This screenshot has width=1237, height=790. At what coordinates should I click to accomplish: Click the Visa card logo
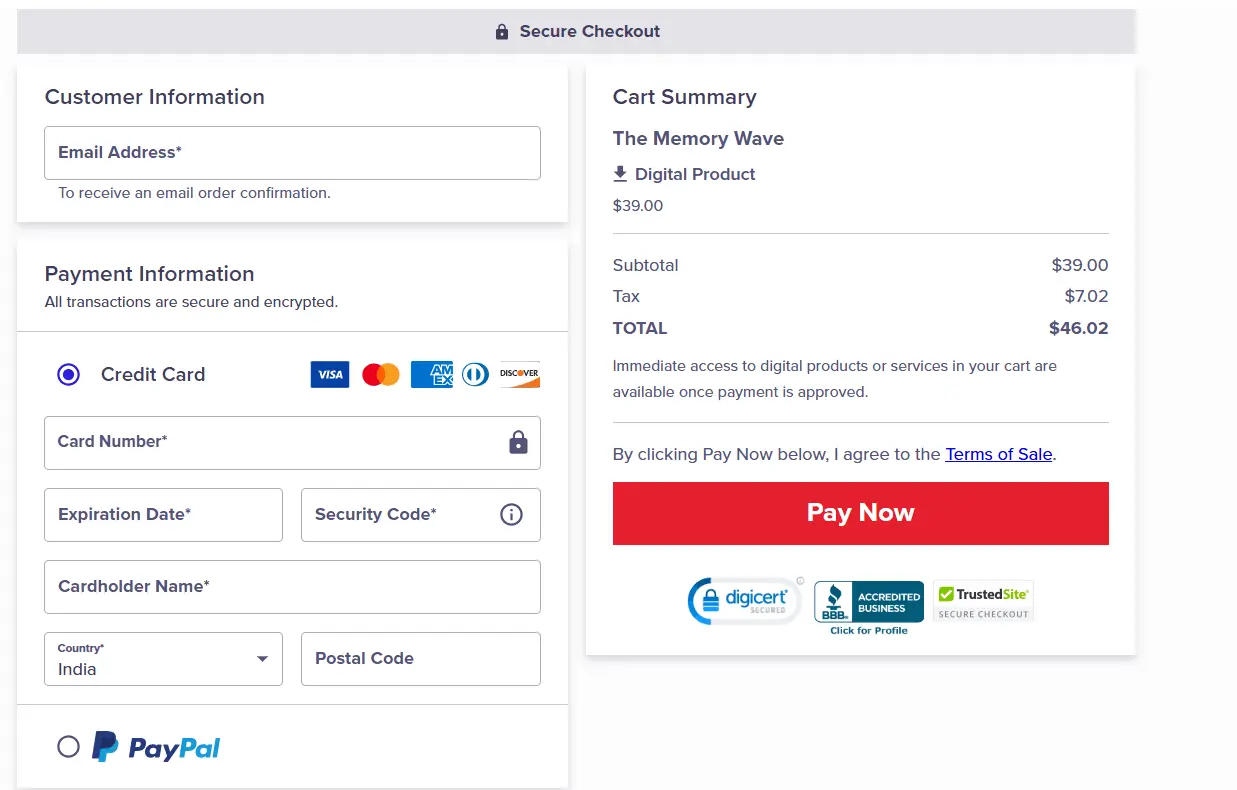pos(330,375)
